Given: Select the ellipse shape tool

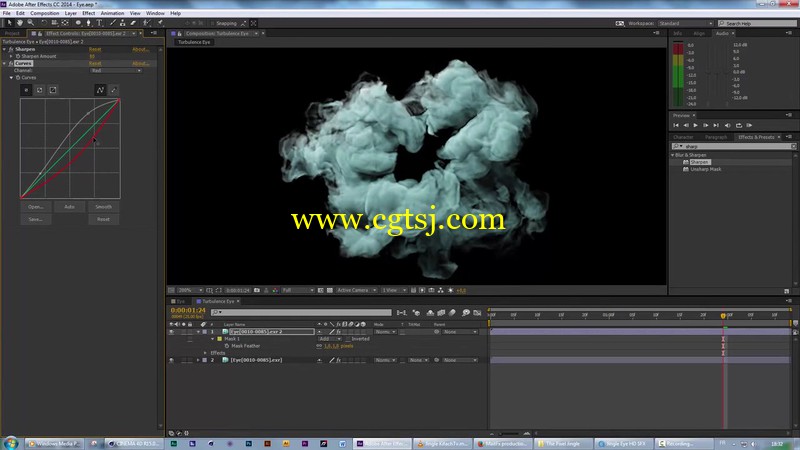Looking at the screenshot, I should pos(78,23).
